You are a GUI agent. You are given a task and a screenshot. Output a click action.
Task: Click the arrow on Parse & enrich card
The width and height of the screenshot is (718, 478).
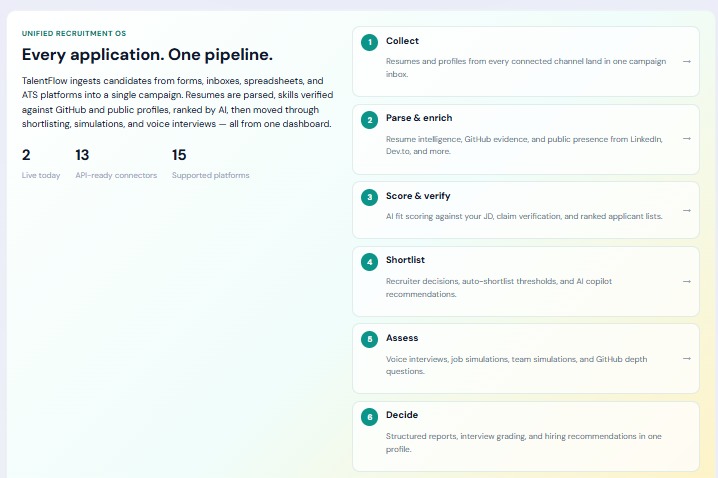pos(686,138)
